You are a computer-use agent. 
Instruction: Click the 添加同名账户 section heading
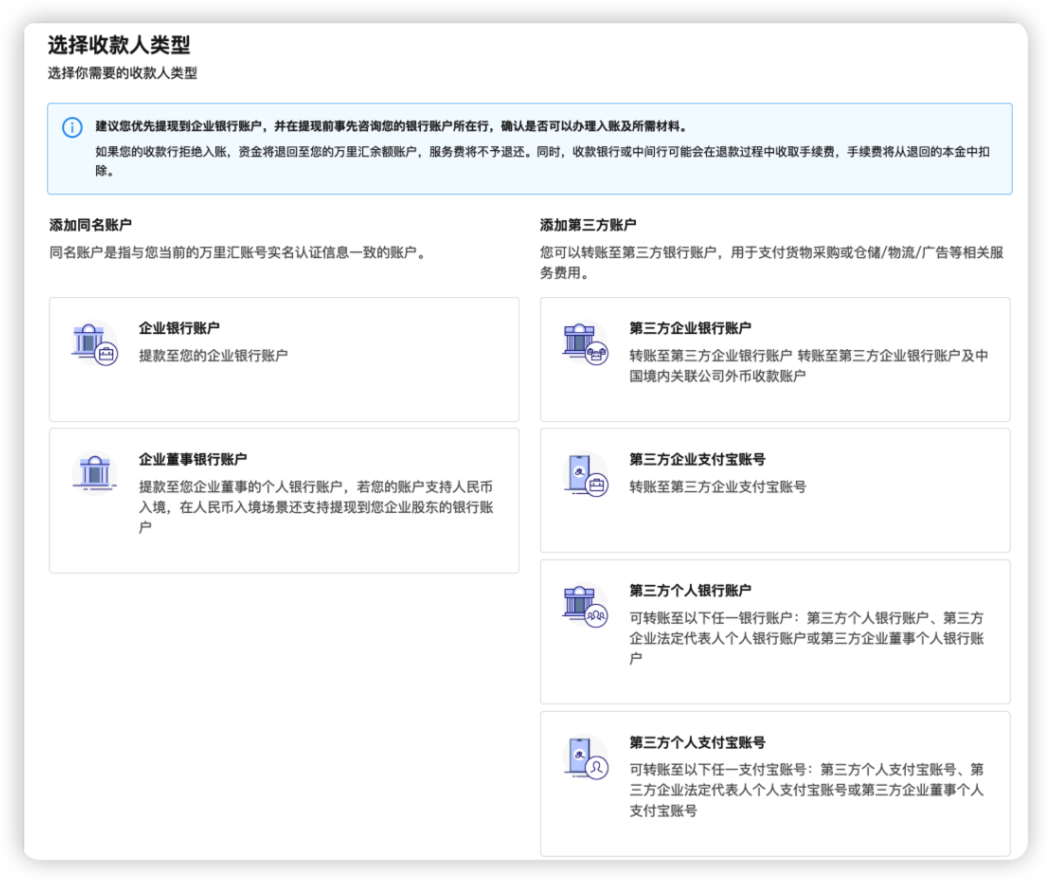pyautogui.click(x=90, y=225)
